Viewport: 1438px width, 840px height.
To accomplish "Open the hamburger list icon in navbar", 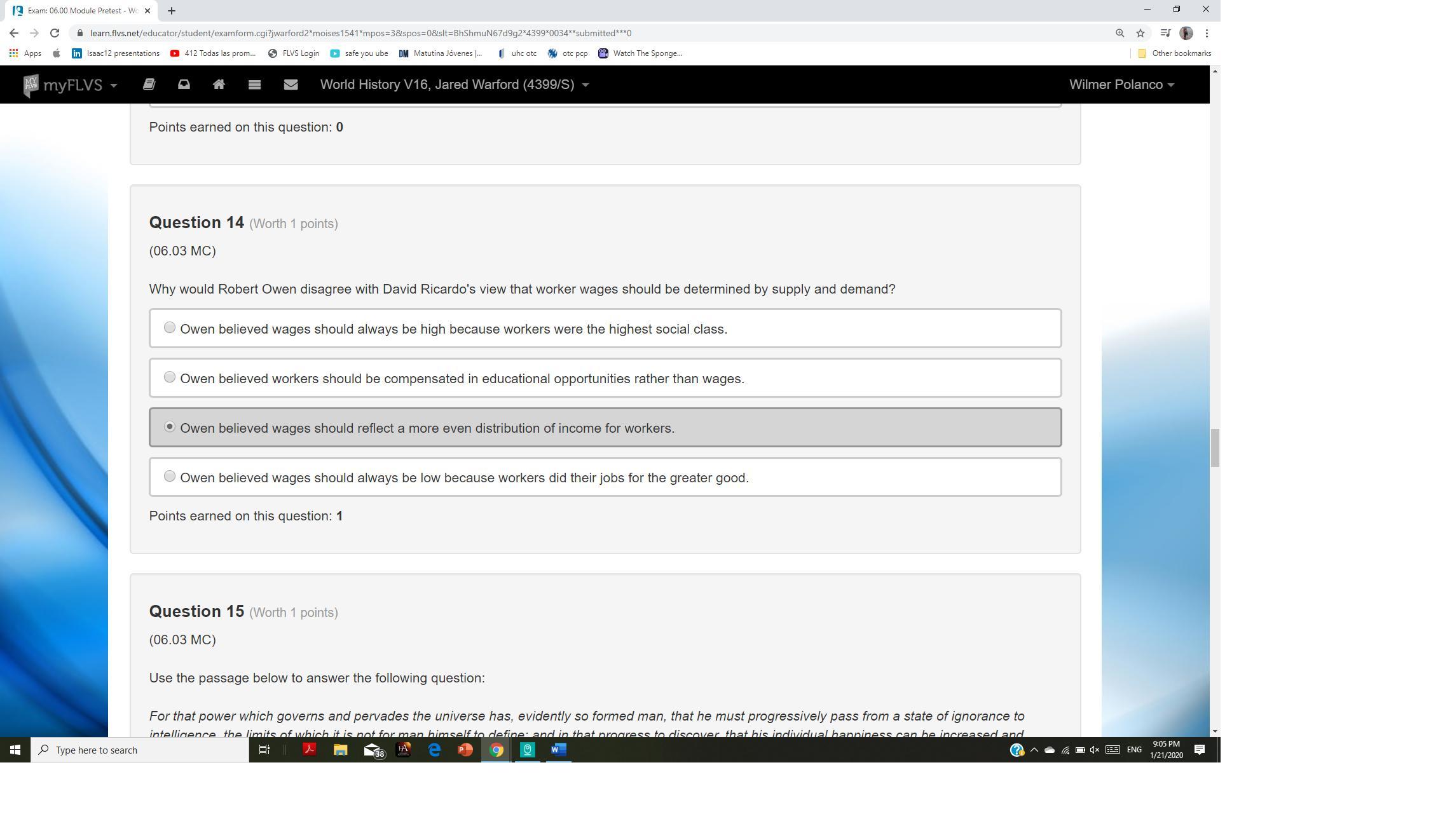I will pos(254,85).
